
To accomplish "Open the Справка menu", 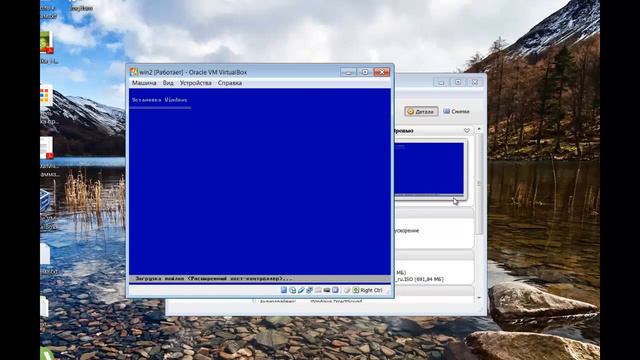I will coord(230,83).
